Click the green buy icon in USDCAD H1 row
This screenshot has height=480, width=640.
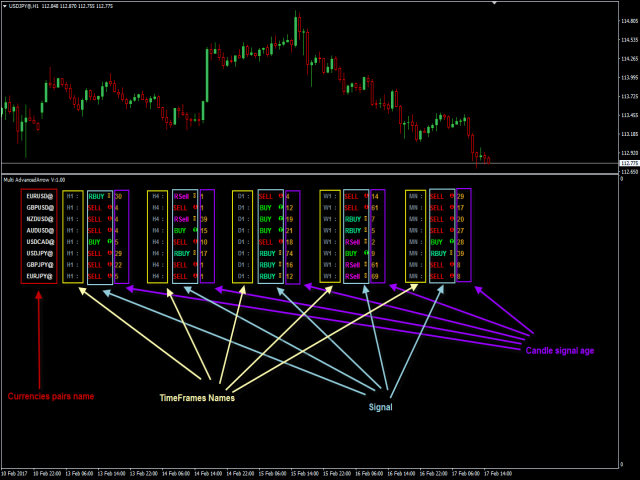[109, 242]
